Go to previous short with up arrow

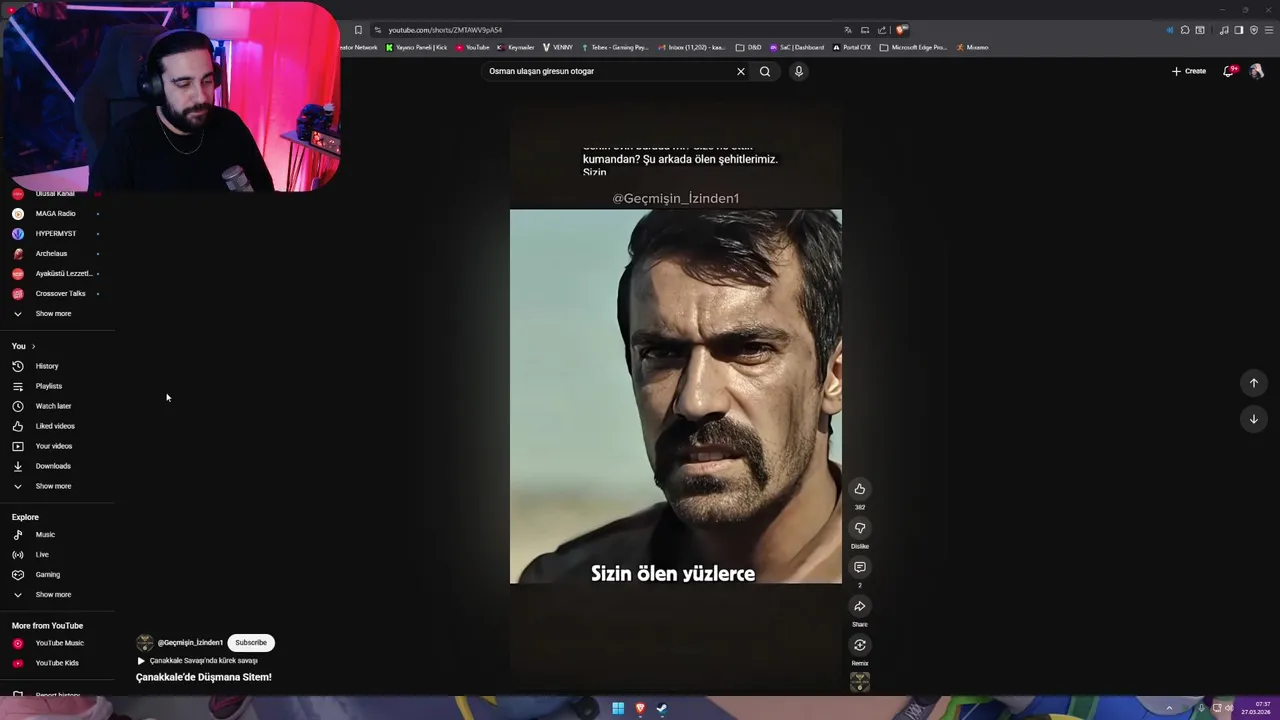click(x=1253, y=383)
